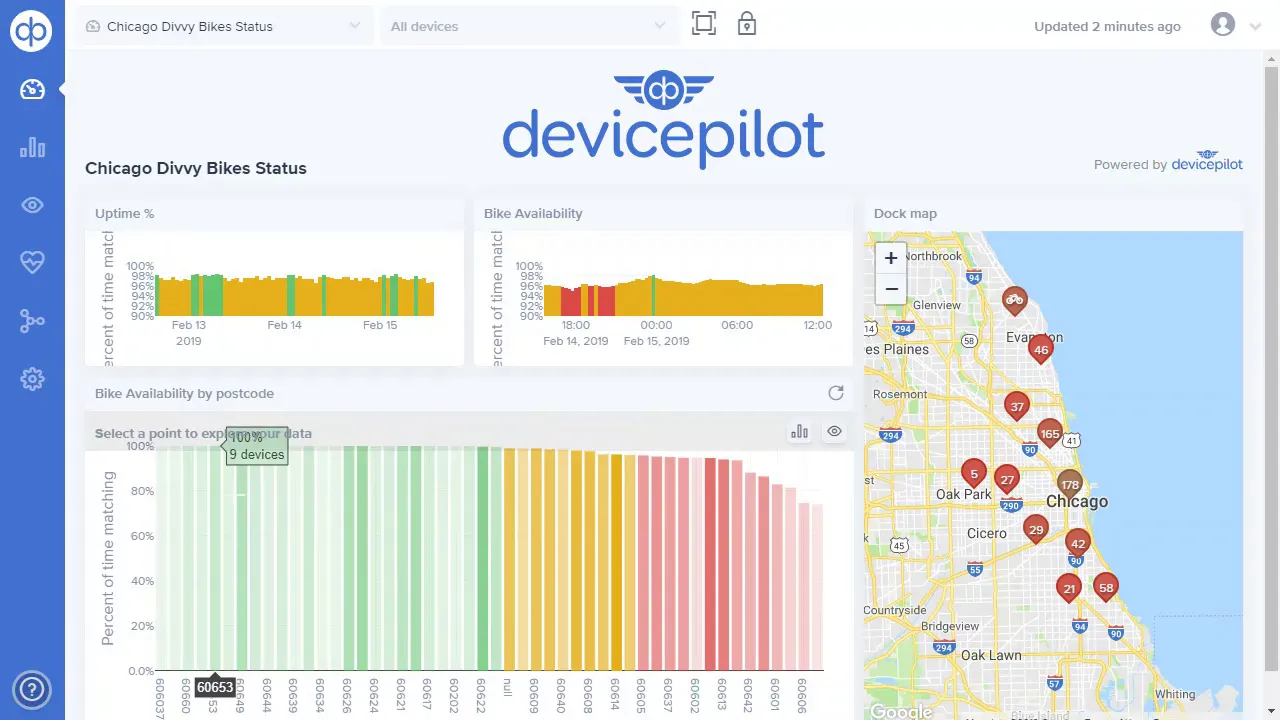Image resolution: width=1280 pixels, height=720 pixels.
Task: Click the Bike Availability widget title
Action: coord(533,213)
